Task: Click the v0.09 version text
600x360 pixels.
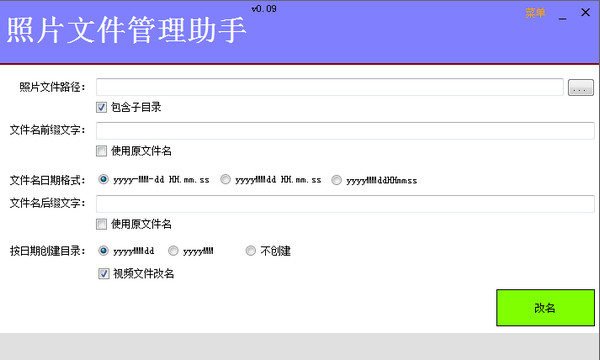Action: click(x=264, y=9)
